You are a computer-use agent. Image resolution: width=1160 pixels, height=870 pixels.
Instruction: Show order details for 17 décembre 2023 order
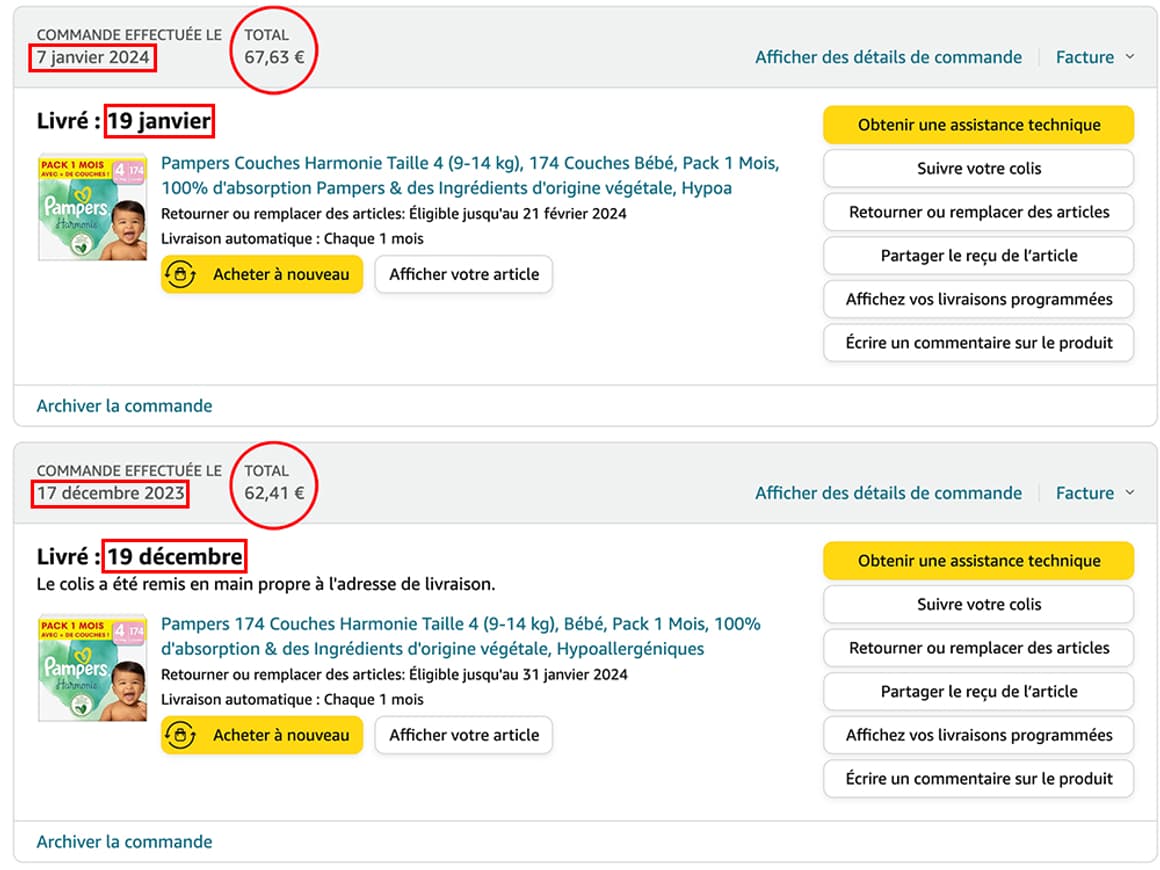pyautogui.click(x=888, y=493)
